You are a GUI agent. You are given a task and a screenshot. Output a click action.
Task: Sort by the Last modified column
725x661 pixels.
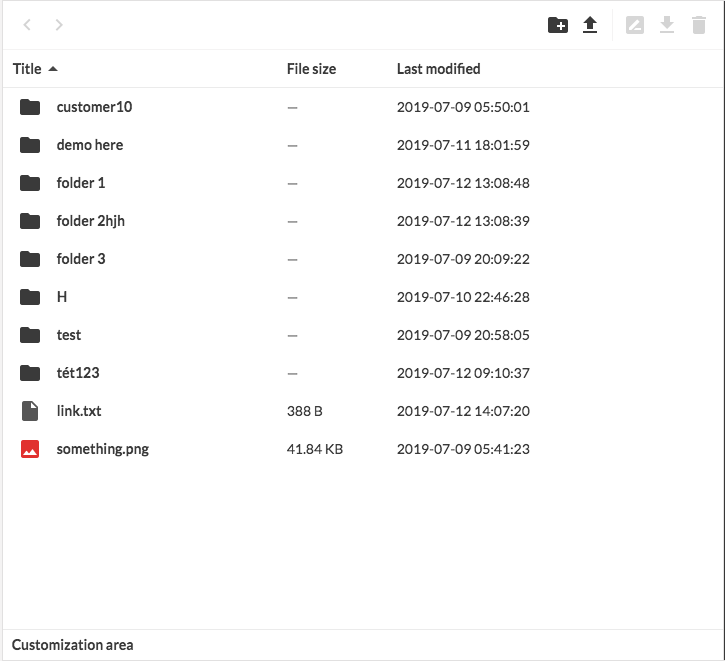pos(438,69)
